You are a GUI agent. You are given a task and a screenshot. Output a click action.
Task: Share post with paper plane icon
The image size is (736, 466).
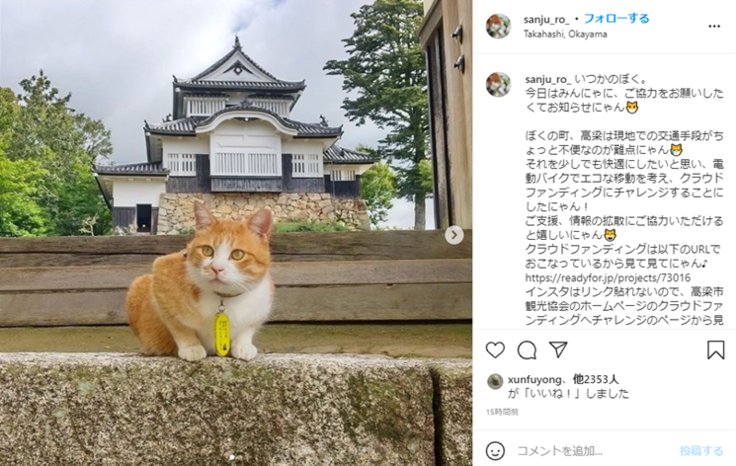[x=559, y=350]
